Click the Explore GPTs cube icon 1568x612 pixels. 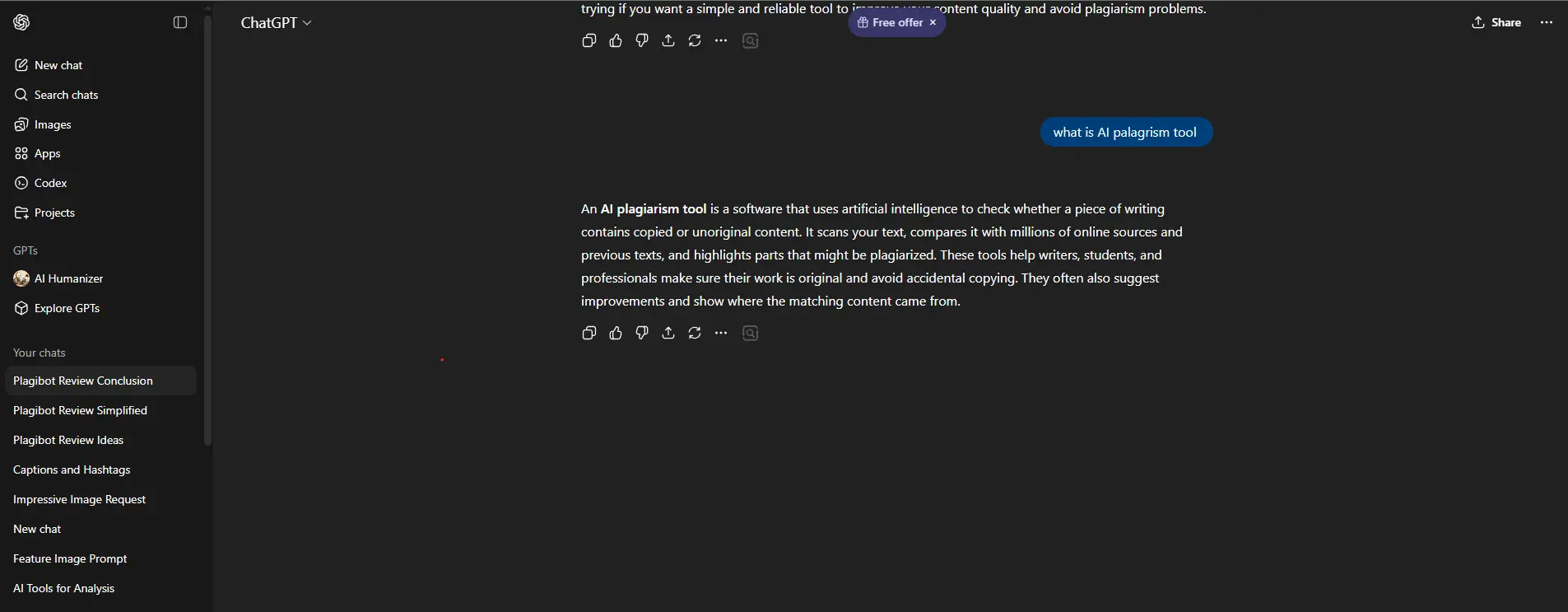pyautogui.click(x=21, y=308)
